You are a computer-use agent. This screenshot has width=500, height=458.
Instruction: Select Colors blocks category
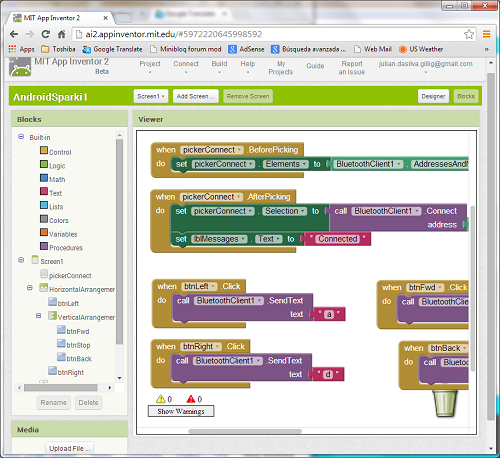pyautogui.click(x=54, y=220)
